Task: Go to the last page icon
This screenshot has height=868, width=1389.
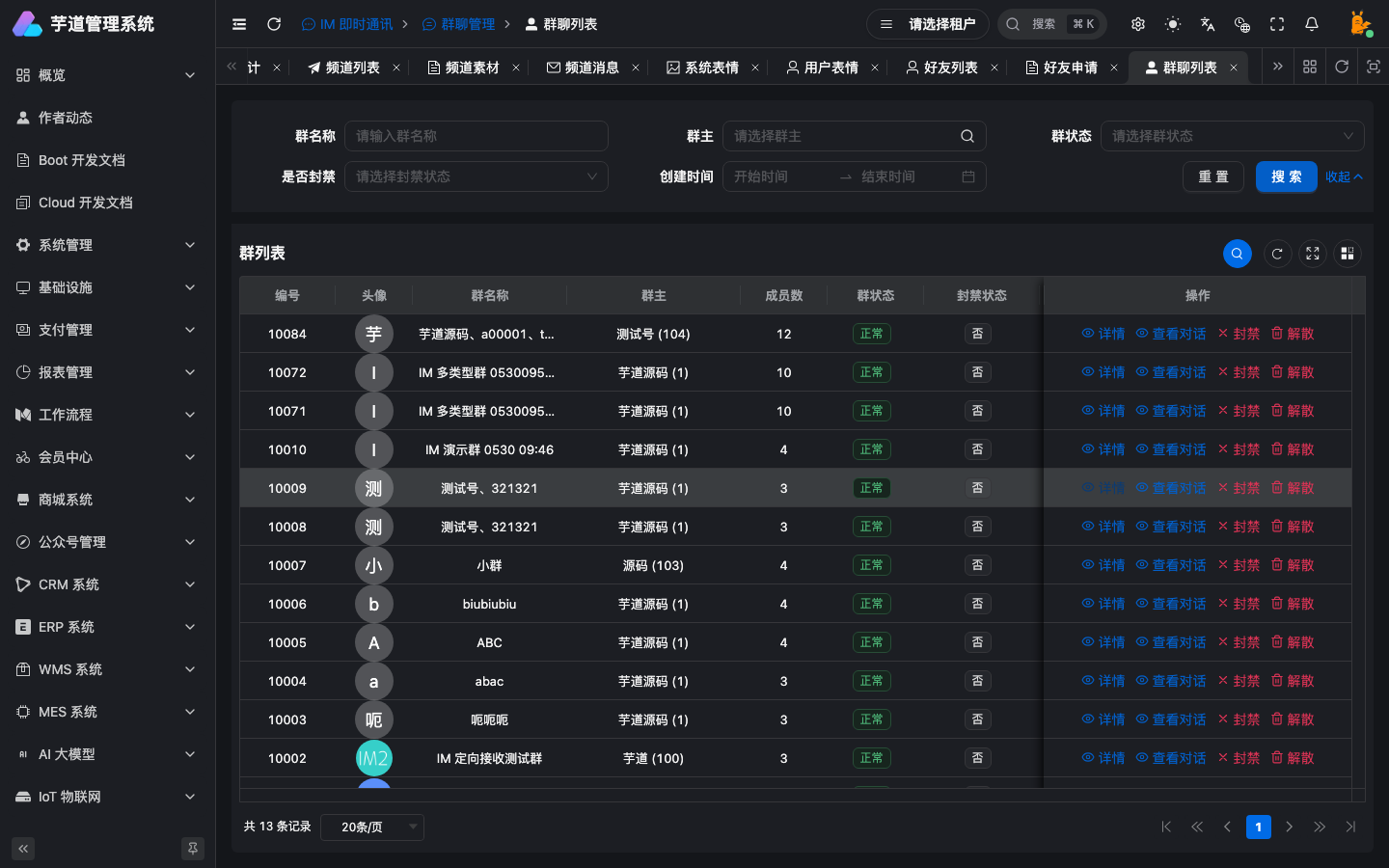Action: pos(1350,827)
